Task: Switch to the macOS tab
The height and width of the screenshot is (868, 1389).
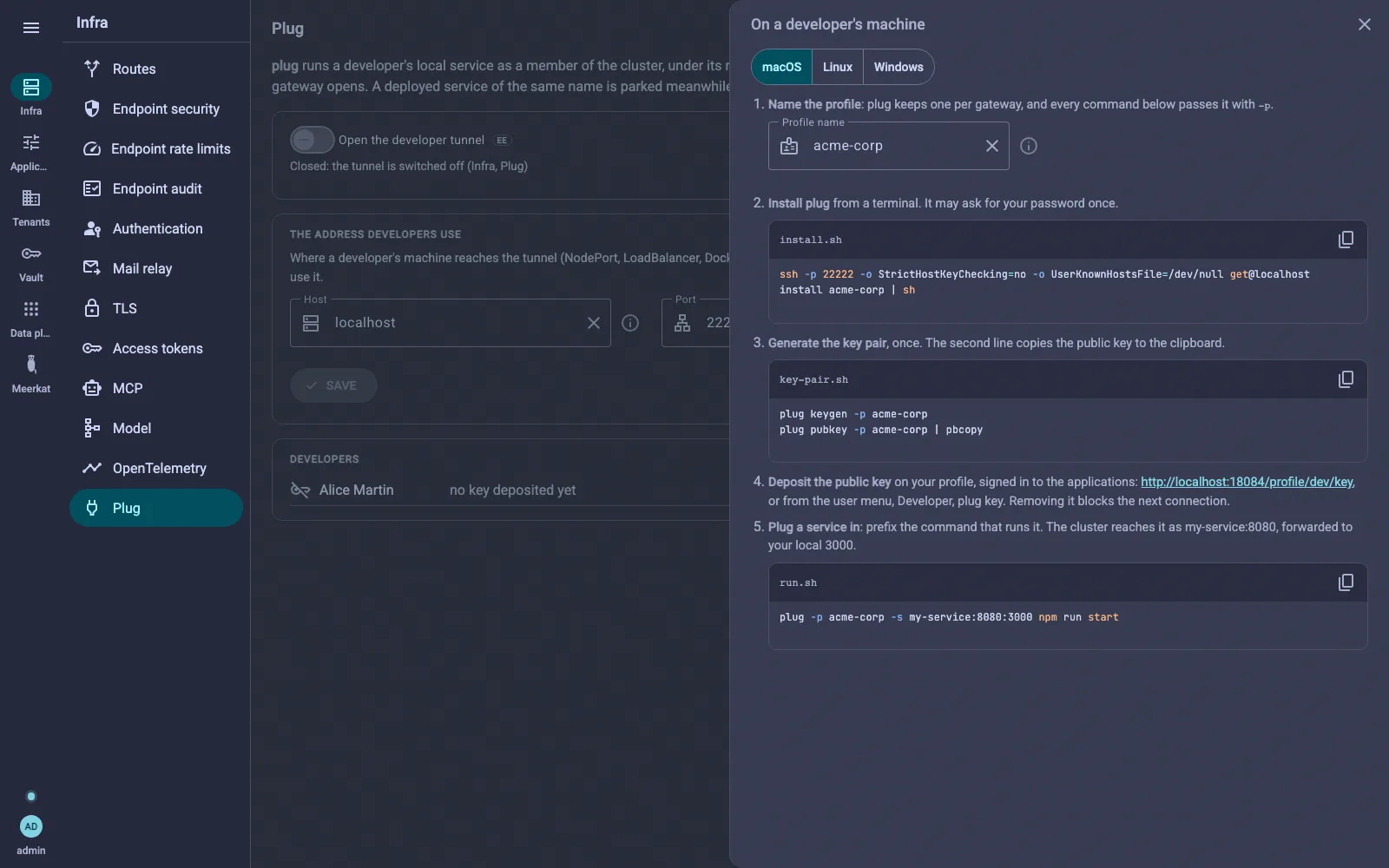Action: tap(781, 67)
